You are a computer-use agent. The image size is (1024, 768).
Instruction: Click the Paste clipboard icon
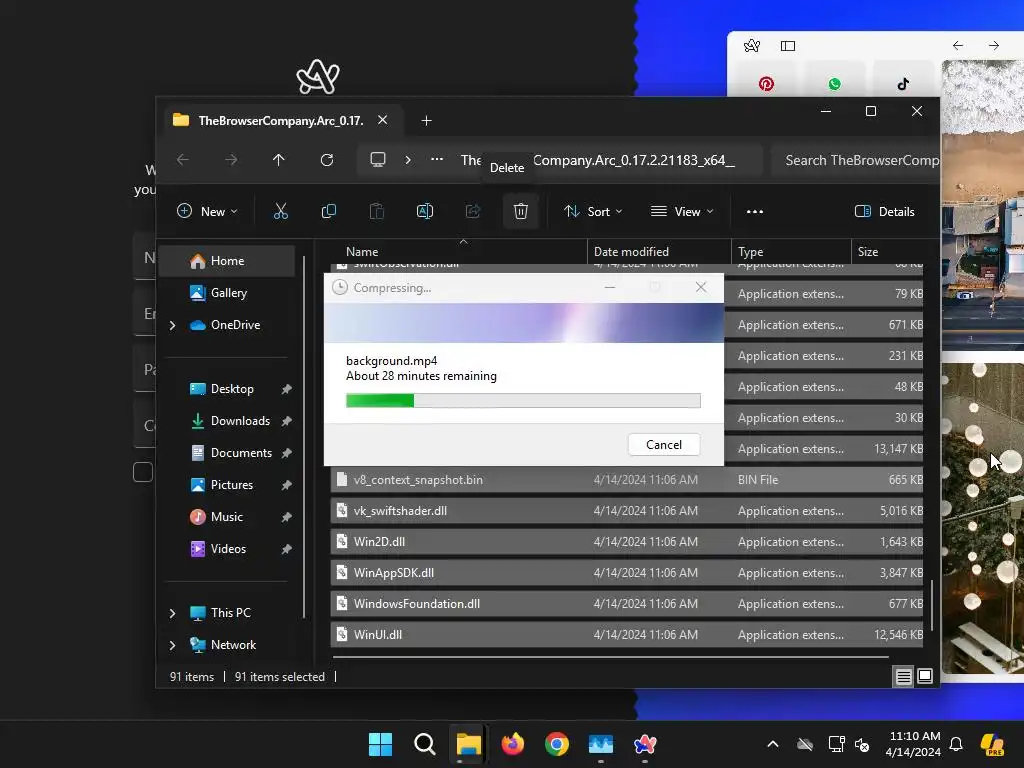pos(377,211)
